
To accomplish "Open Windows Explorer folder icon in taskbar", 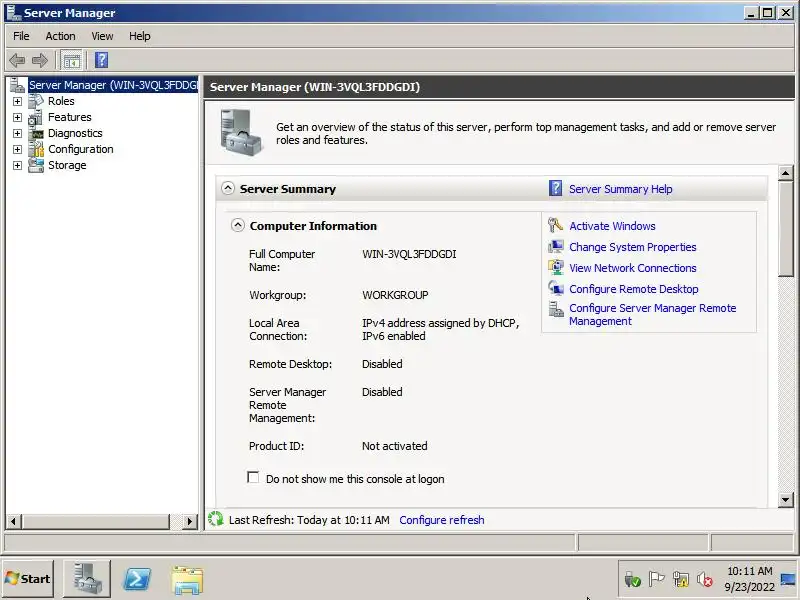I will (187, 580).
